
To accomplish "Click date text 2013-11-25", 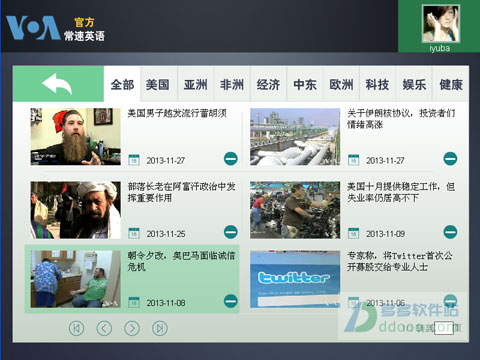I will [166, 234].
